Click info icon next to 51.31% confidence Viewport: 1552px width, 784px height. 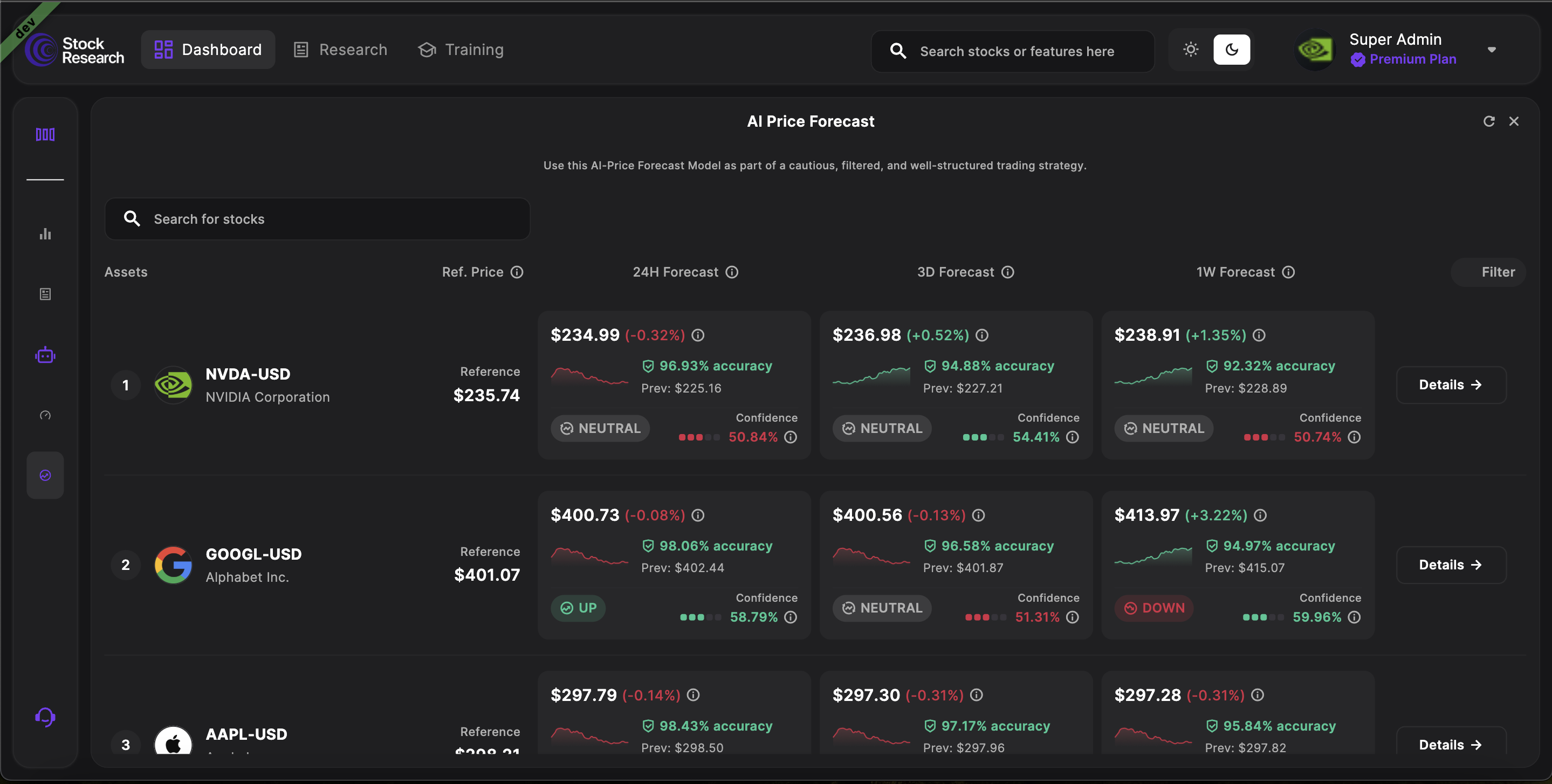[1073, 617]
